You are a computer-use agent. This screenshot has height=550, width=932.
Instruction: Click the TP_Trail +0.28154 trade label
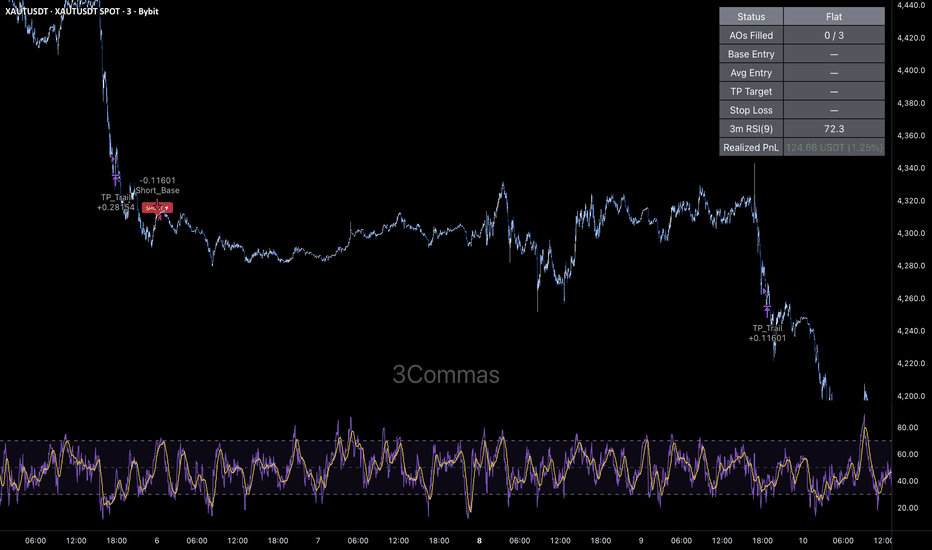pos(115,202)
